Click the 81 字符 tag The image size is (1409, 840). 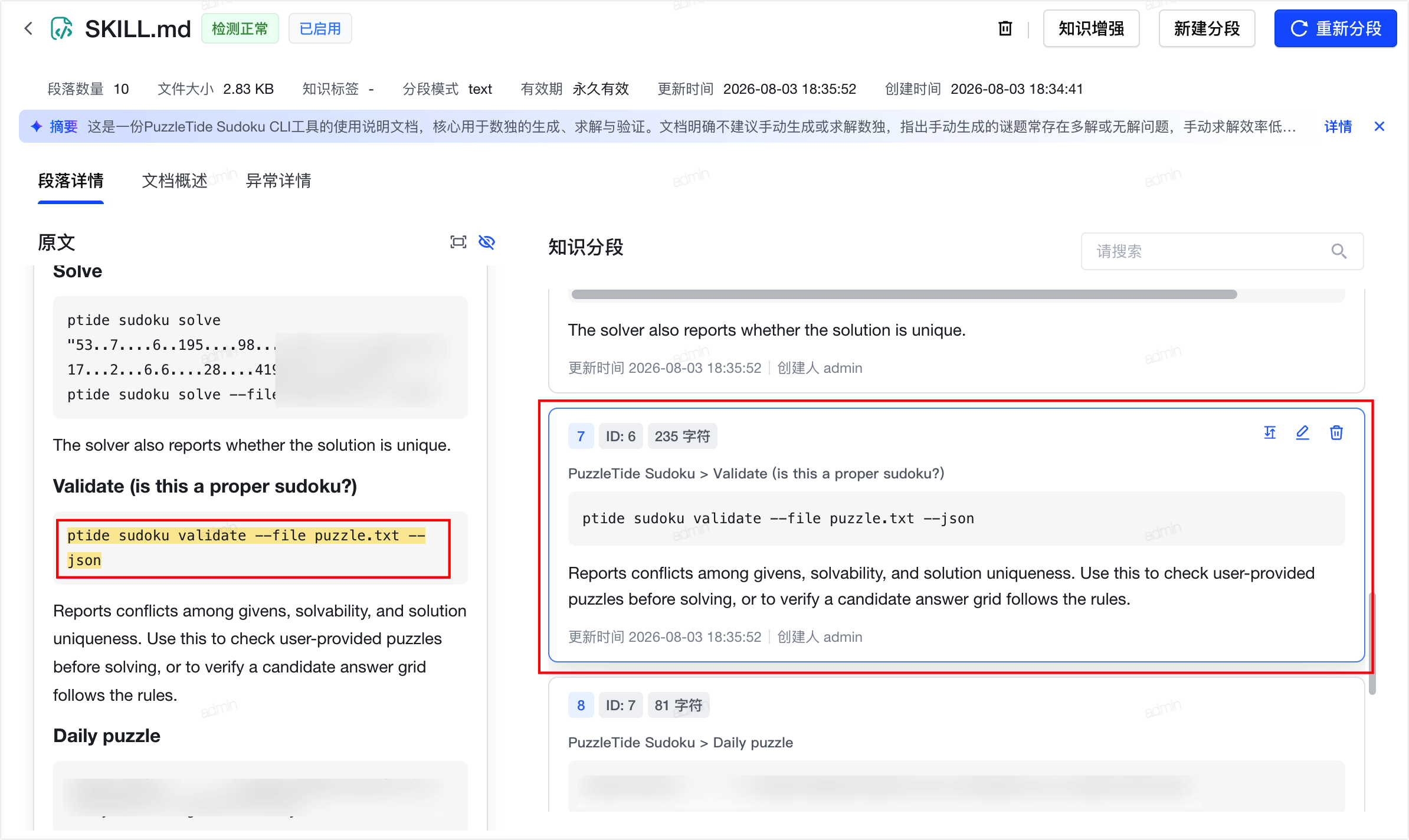coord(679,706)
